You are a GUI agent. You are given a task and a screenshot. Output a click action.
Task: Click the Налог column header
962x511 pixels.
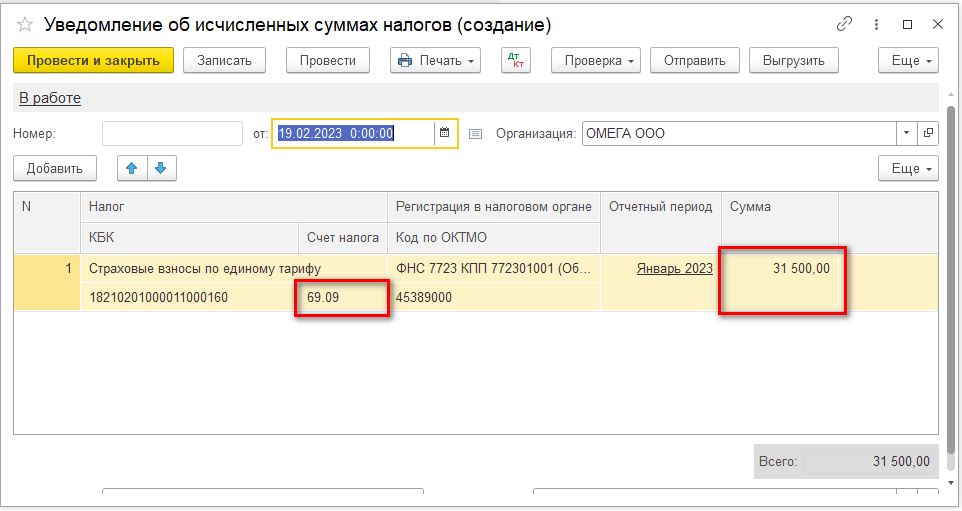pos(234,207)
